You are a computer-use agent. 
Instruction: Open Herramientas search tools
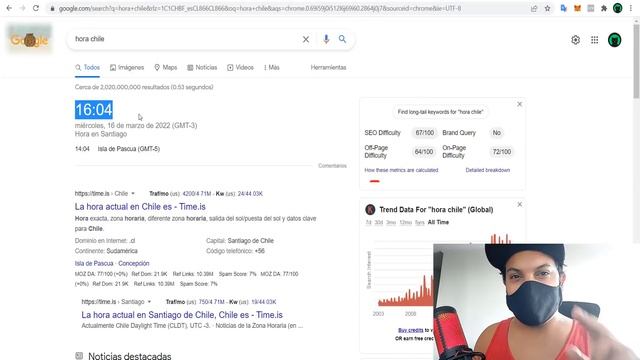[328, 68]
